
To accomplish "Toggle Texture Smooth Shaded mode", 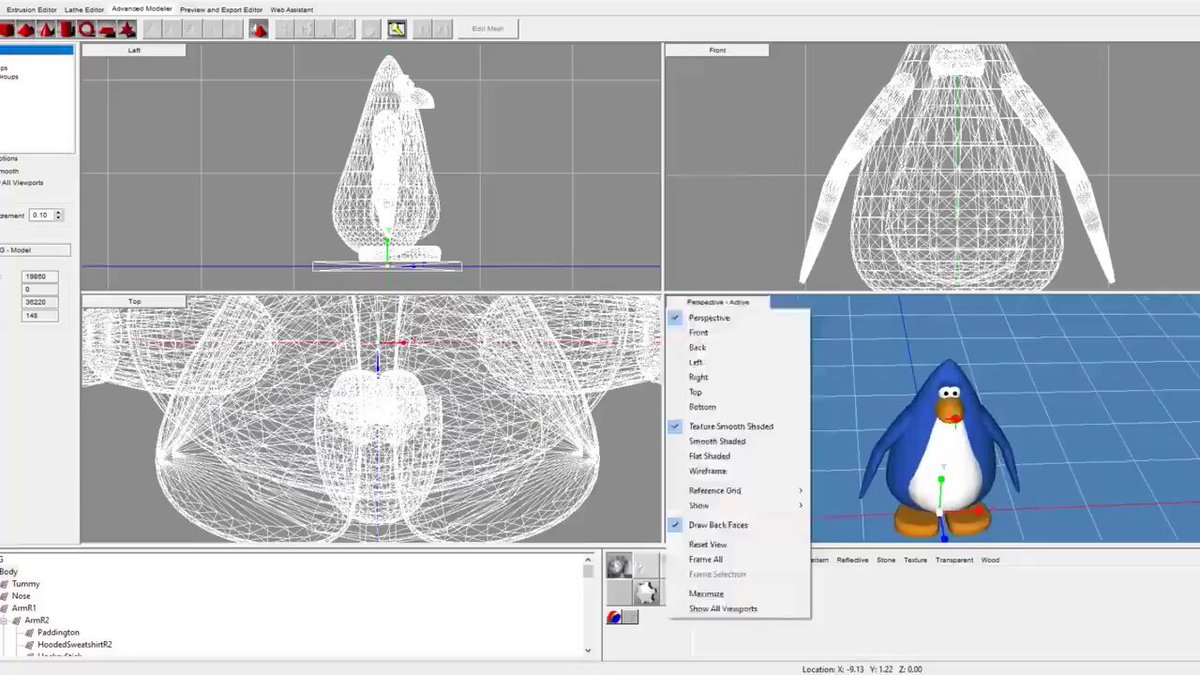I will click(731, 427).
